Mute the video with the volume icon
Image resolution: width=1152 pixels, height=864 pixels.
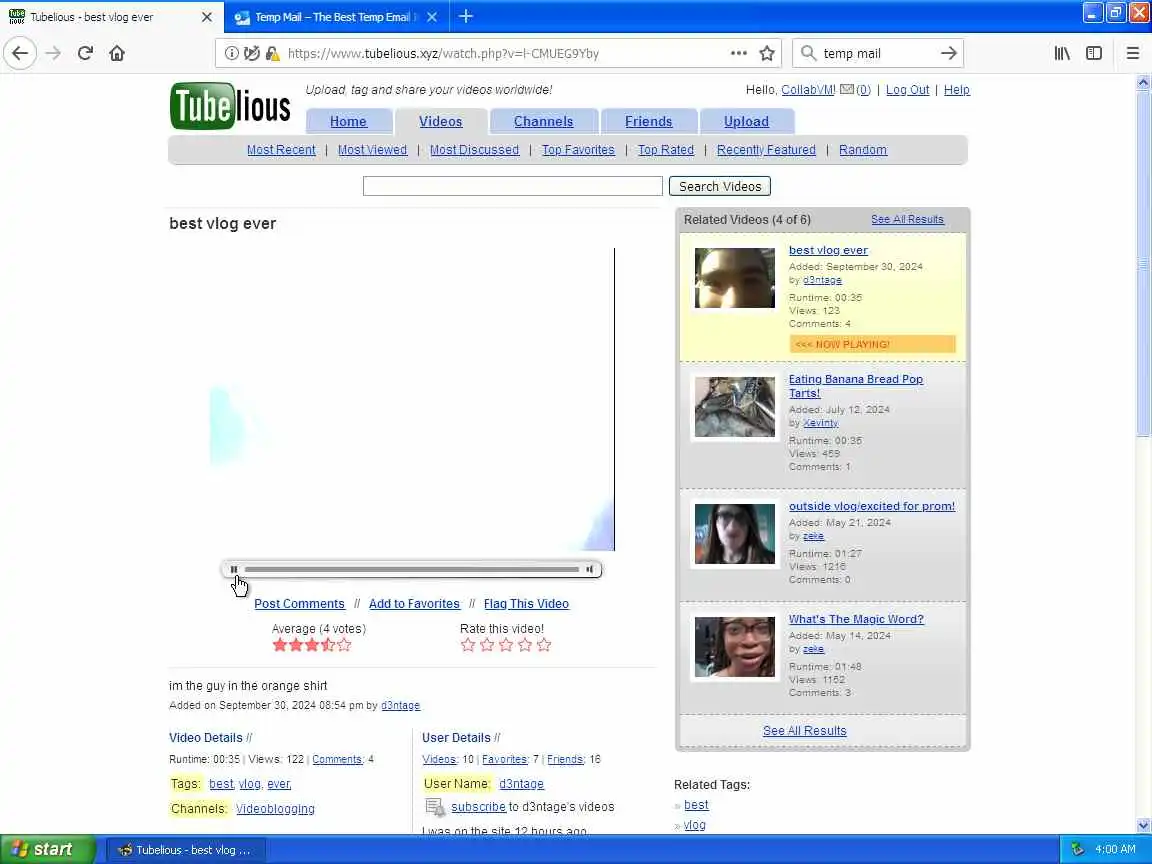click(x=589, y=569)
